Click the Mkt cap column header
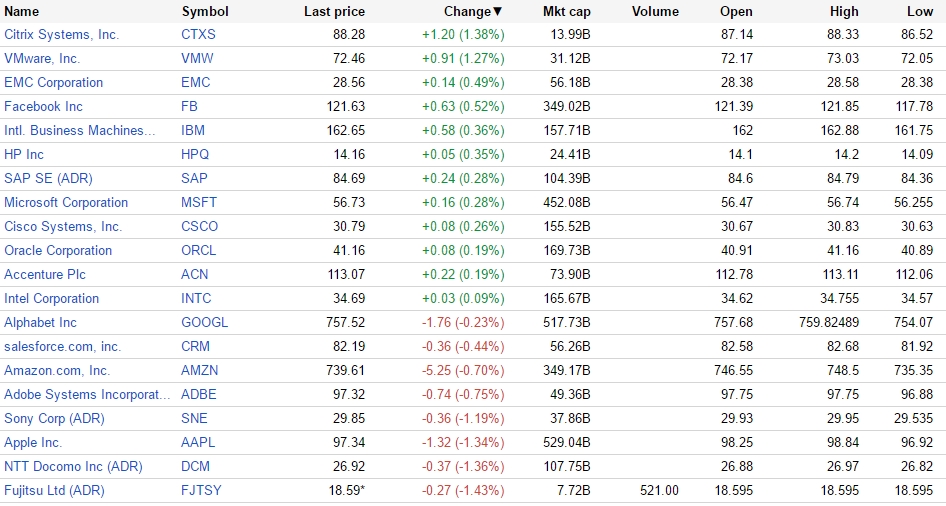946x506 pixels. click(566, 12)
